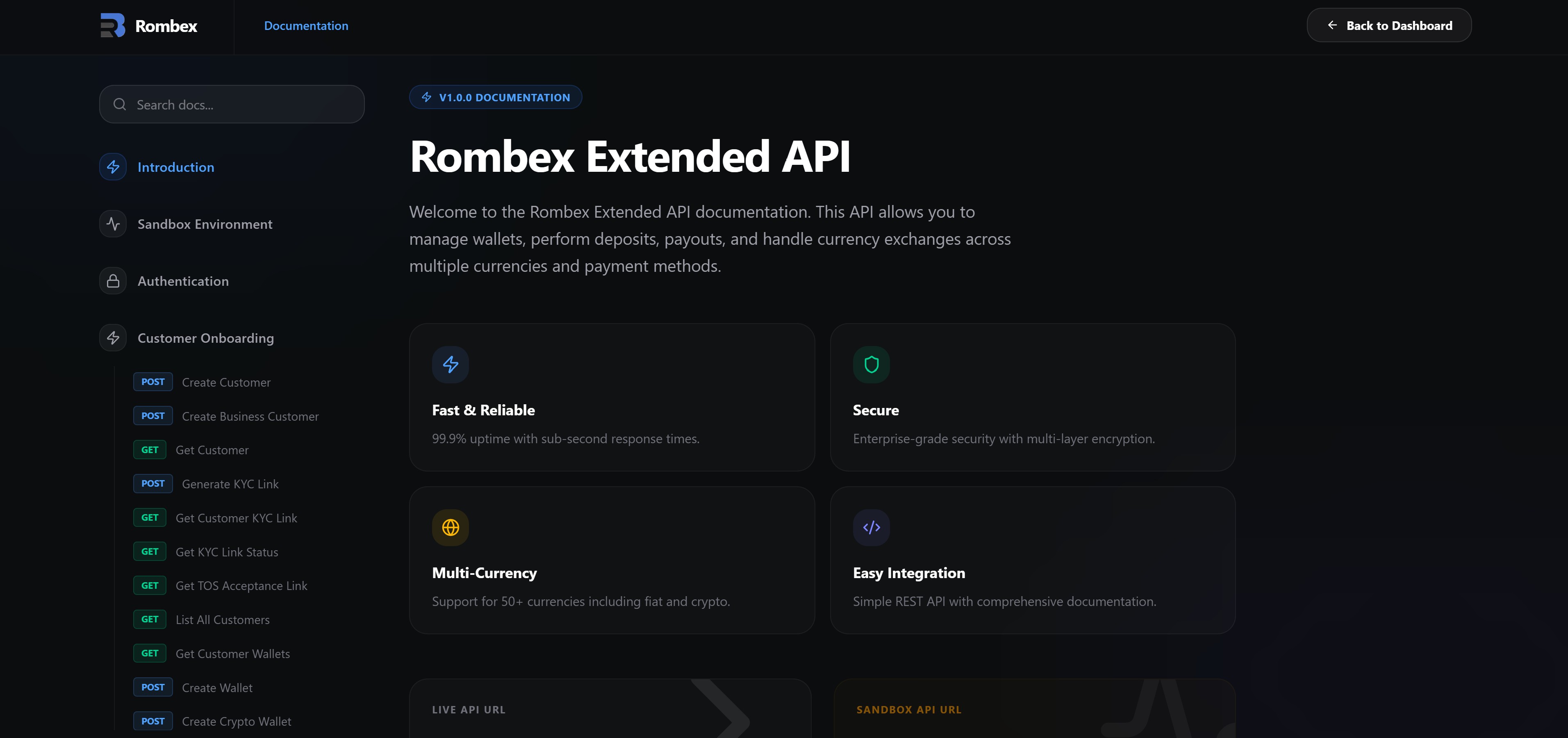Click the Rombex Extended API heading
Viewport: 1568px width, 738px height.
click(x=630, y=157)
